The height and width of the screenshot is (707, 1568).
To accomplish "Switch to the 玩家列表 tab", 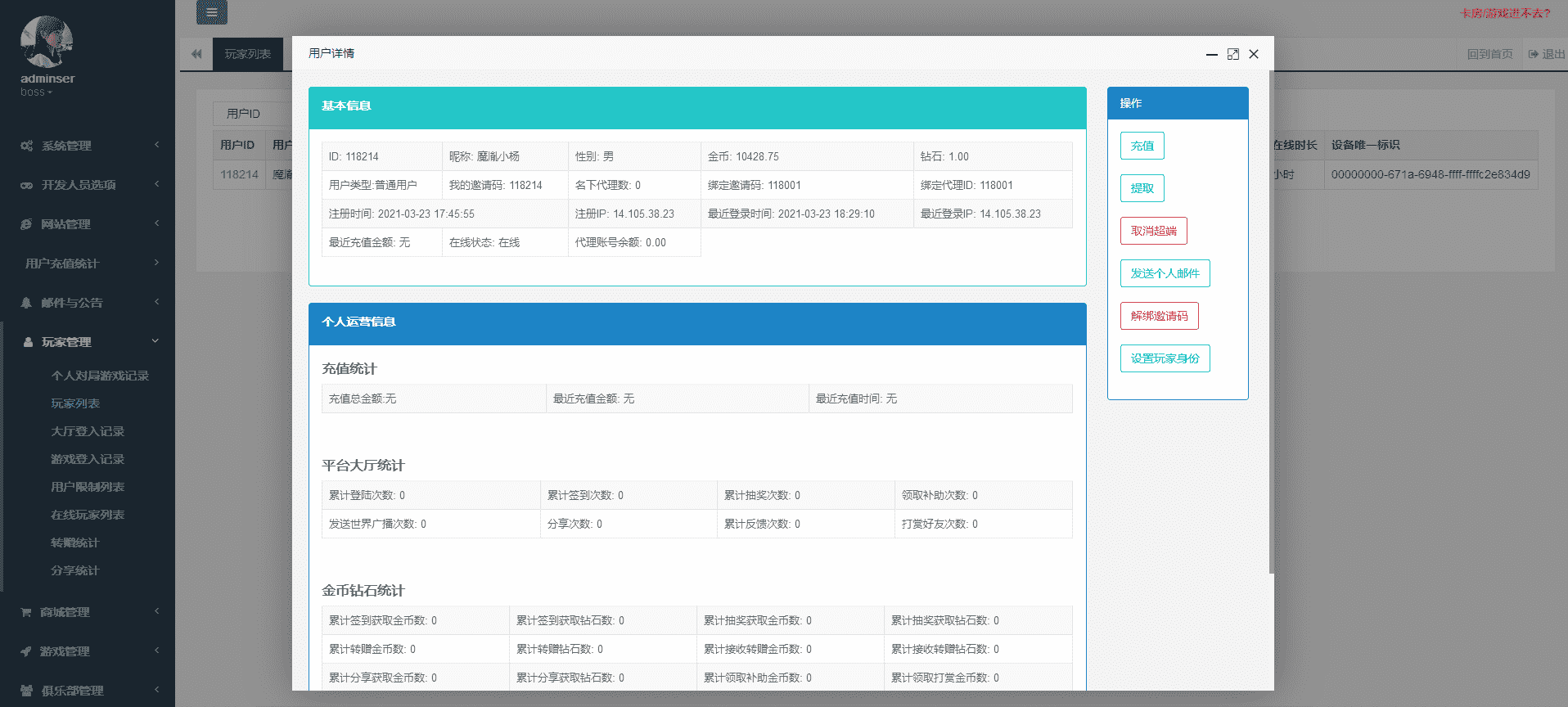I will 247,54.
